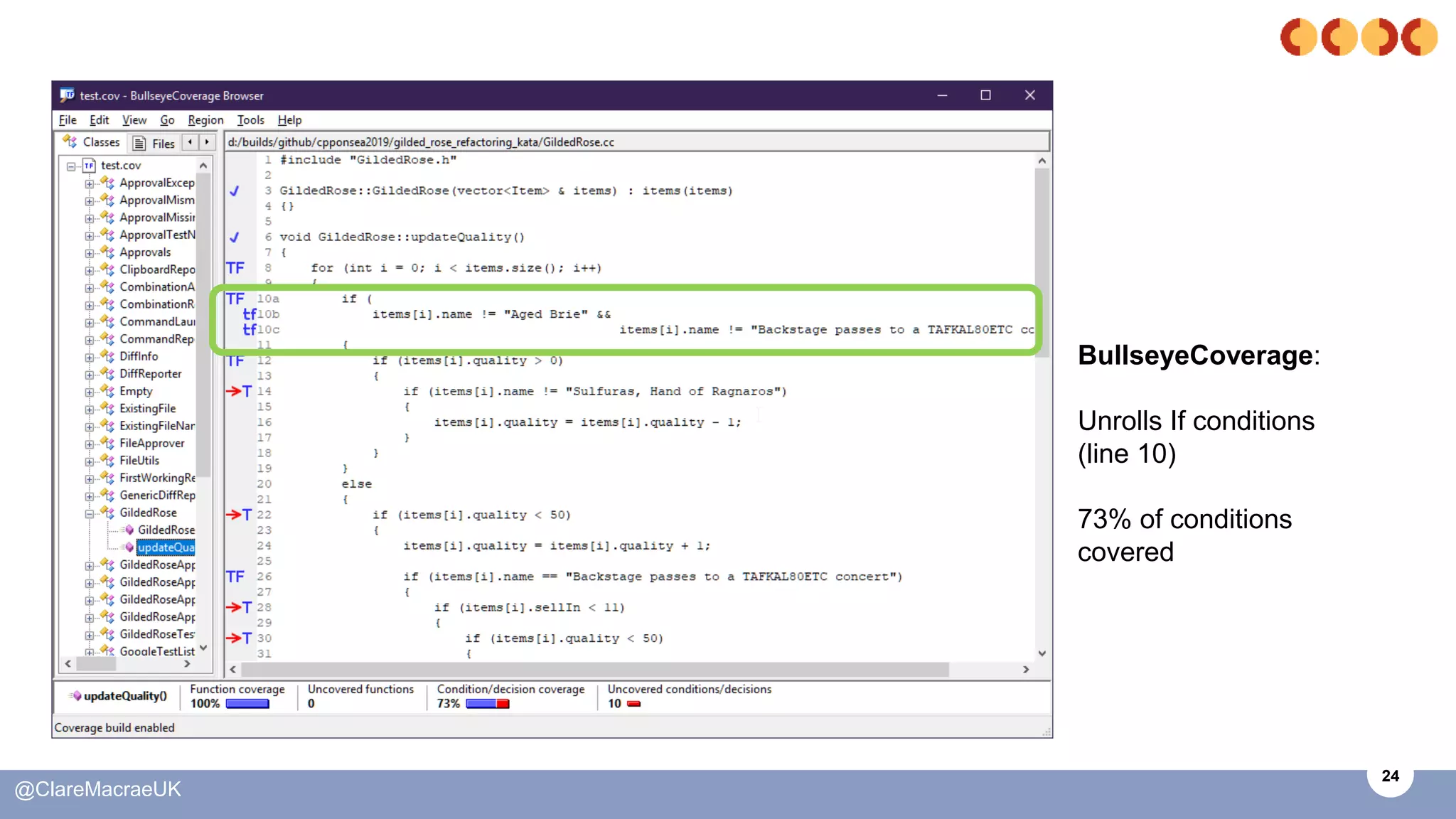Viewport: 1456px width, 819px height.
Task: Click the uncovered conditions red indicator
Action: click(634, 704)
